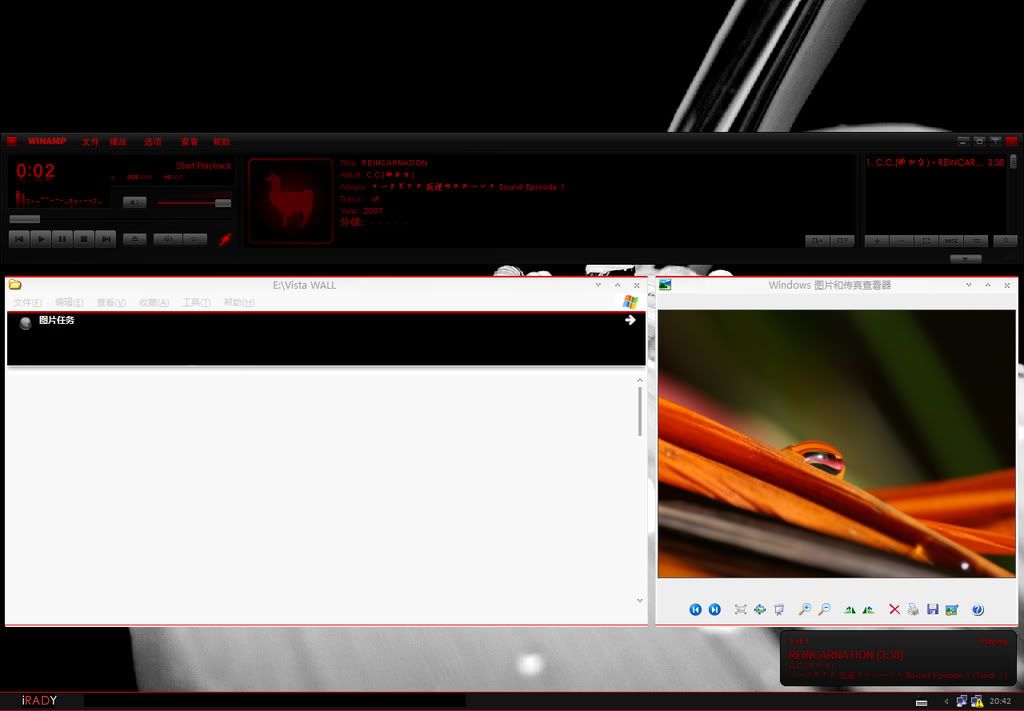Expand the 图片任务 panel arrow
The image size is (1024, 711).
[x=630, y=320]
